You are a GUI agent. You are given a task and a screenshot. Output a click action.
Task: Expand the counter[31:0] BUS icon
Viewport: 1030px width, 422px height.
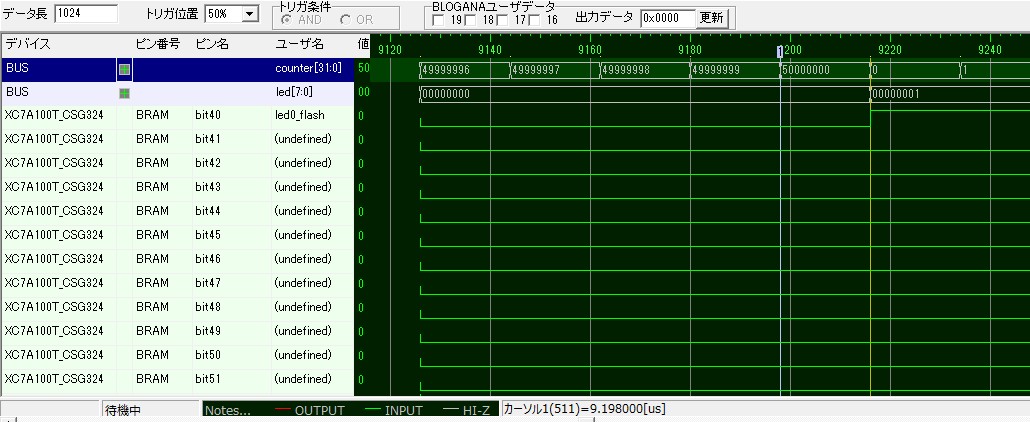point(124,69)
